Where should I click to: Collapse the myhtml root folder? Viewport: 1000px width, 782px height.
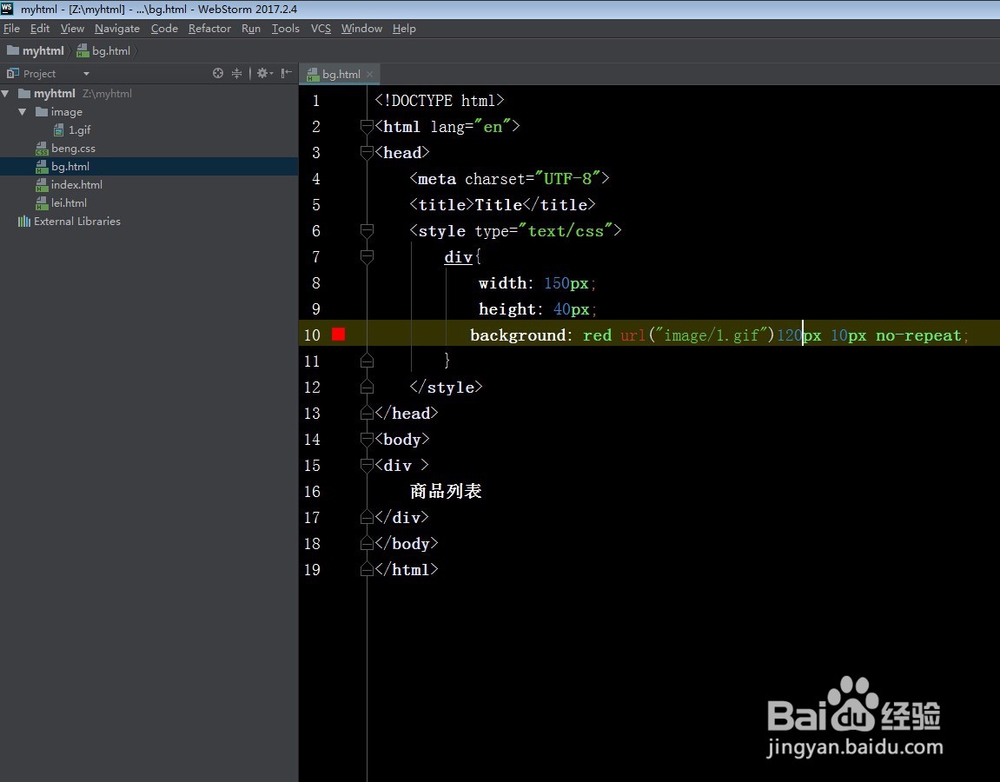6,94
